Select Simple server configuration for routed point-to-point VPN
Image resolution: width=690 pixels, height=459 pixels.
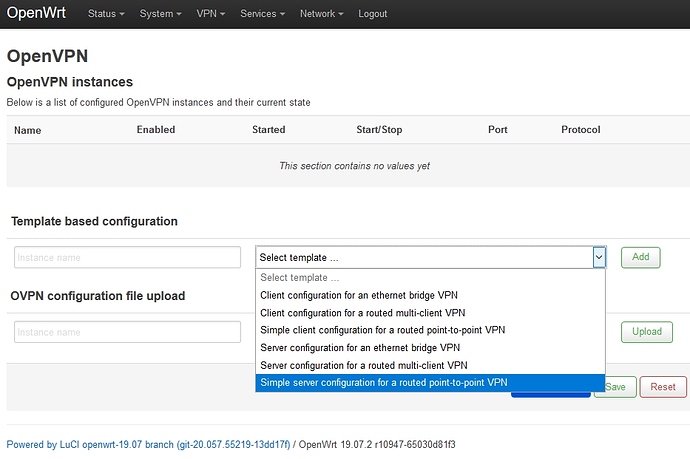[430, 382]
